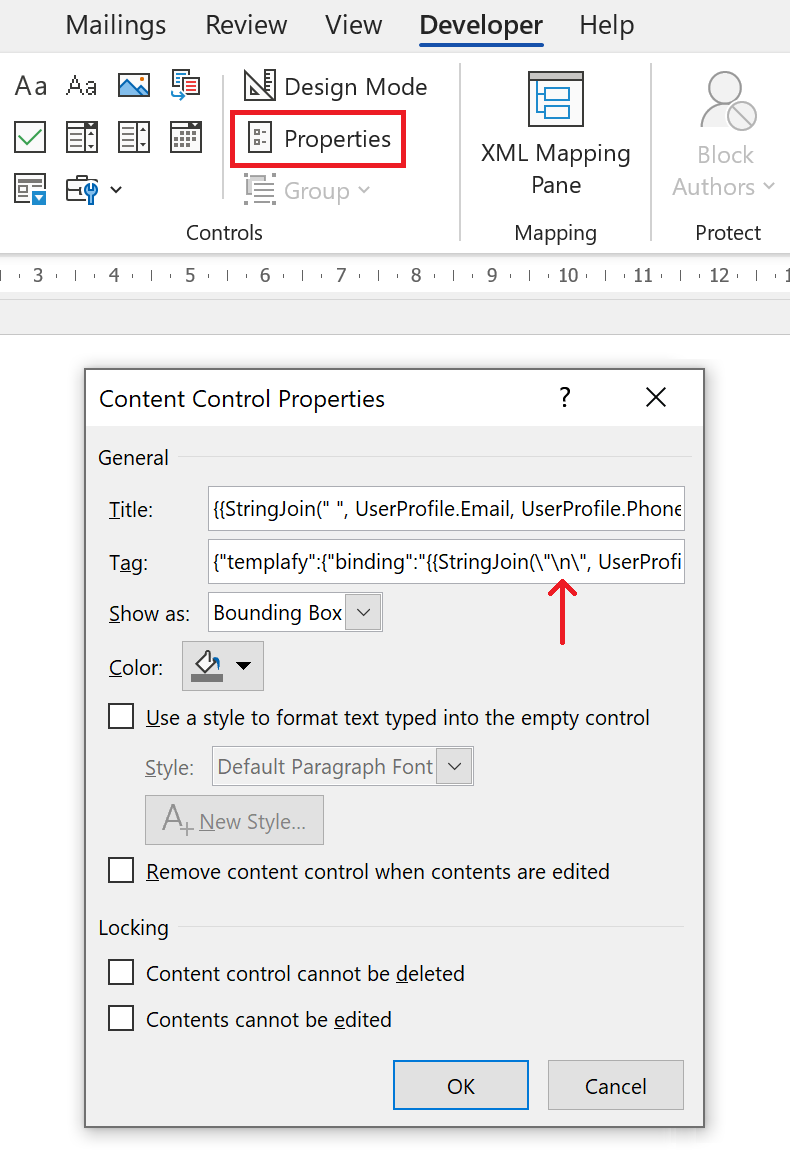
Task: Click into the Tag text field
Action: pos(446,562)
